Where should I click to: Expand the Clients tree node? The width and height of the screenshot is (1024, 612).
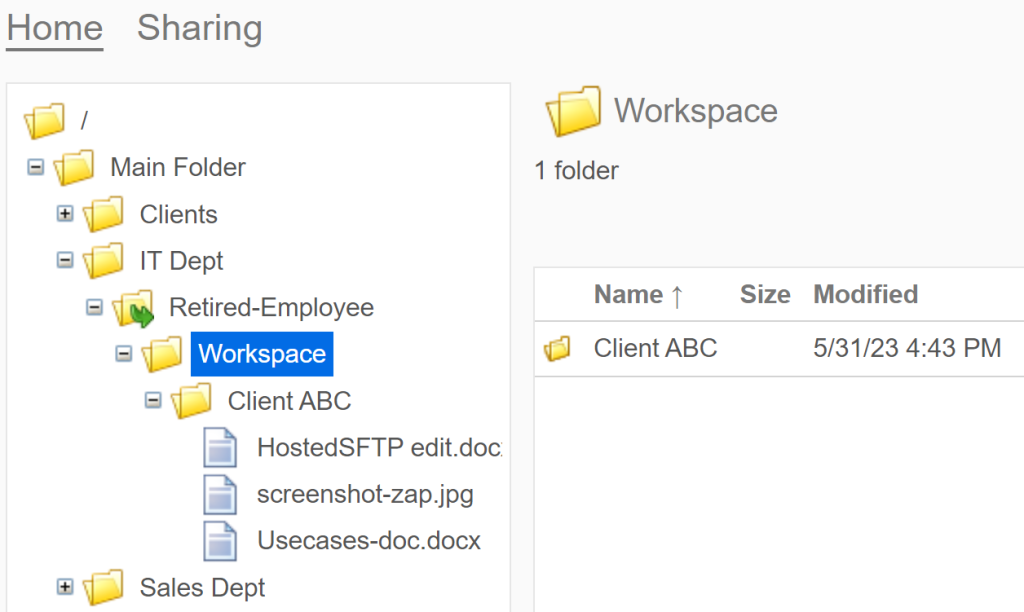point(65,213)
